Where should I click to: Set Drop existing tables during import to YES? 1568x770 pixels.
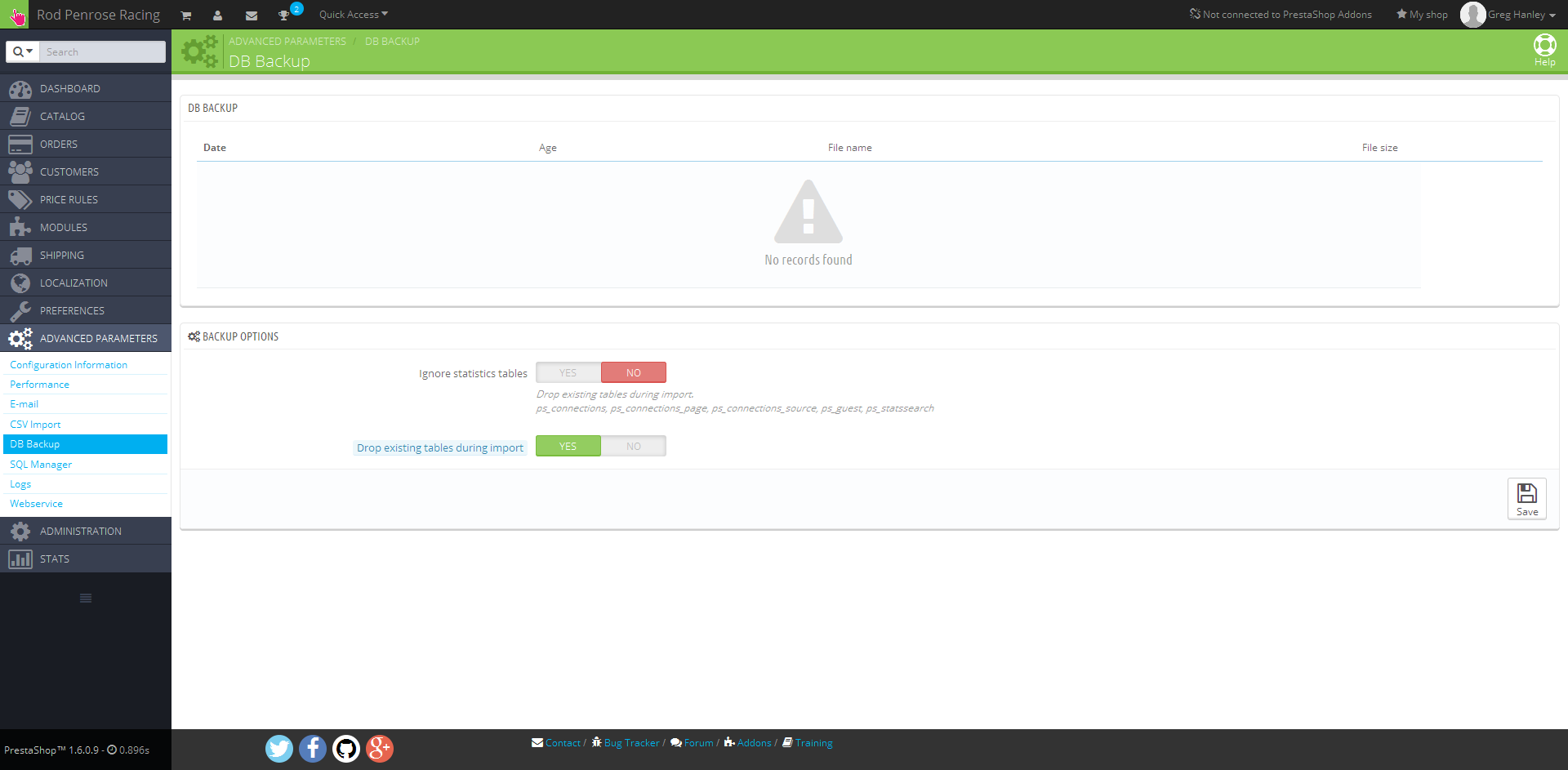click(x=568, y=446)
